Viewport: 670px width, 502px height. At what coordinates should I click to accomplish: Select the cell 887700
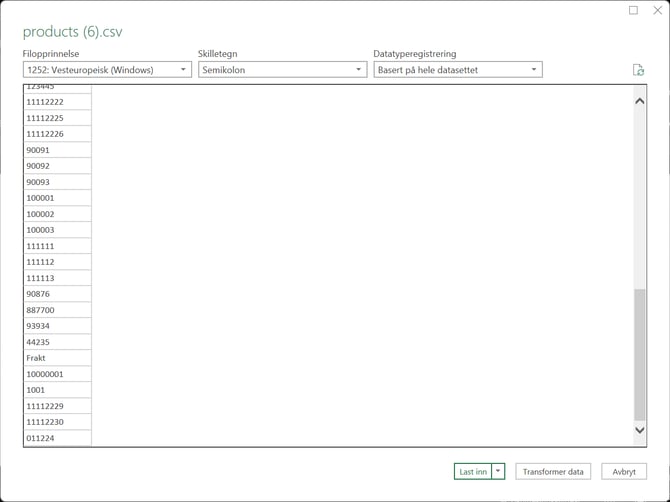pyautogui.click(x=58, y=310)
